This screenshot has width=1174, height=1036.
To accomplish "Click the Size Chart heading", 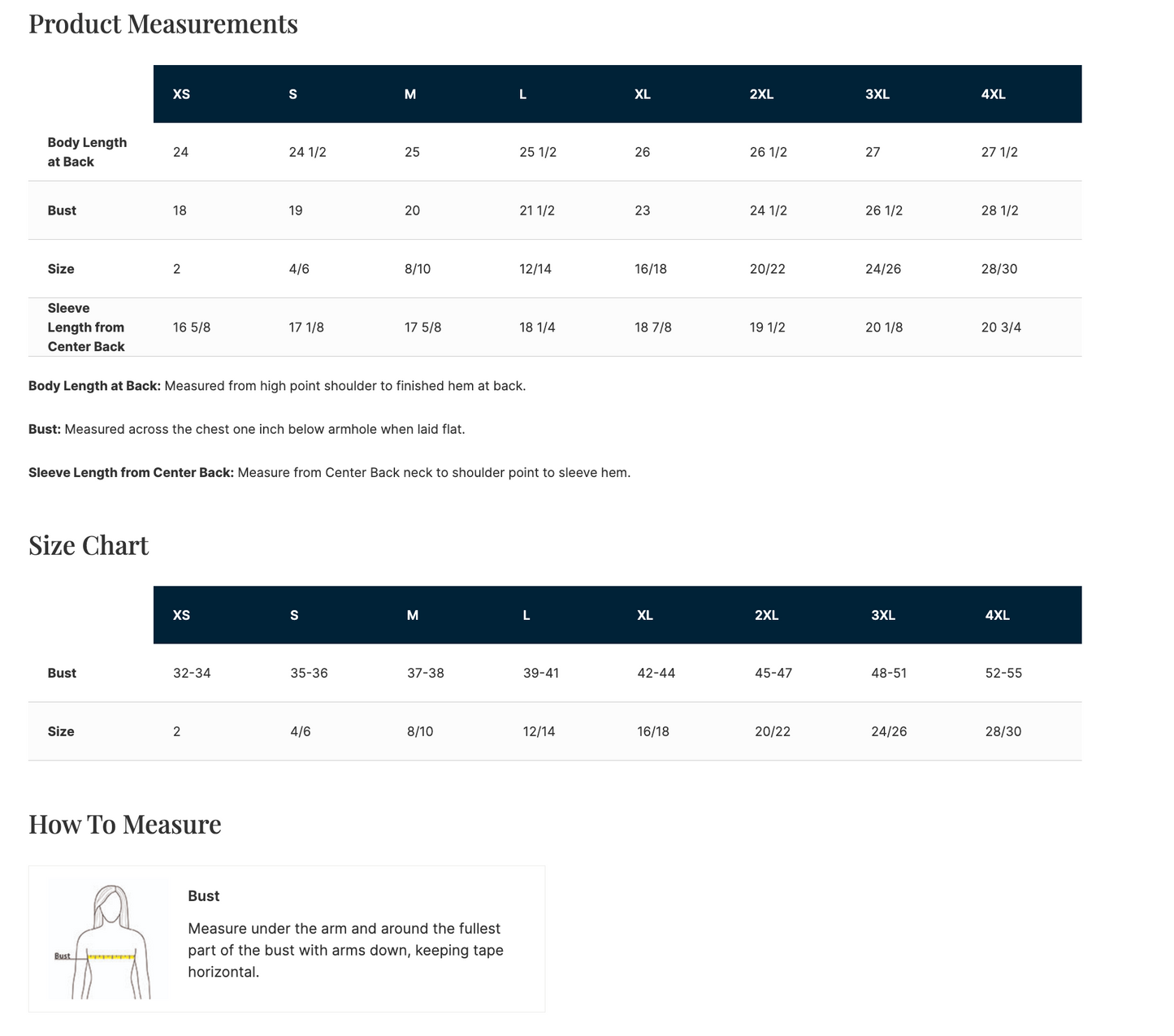I will tap(89, 544).
